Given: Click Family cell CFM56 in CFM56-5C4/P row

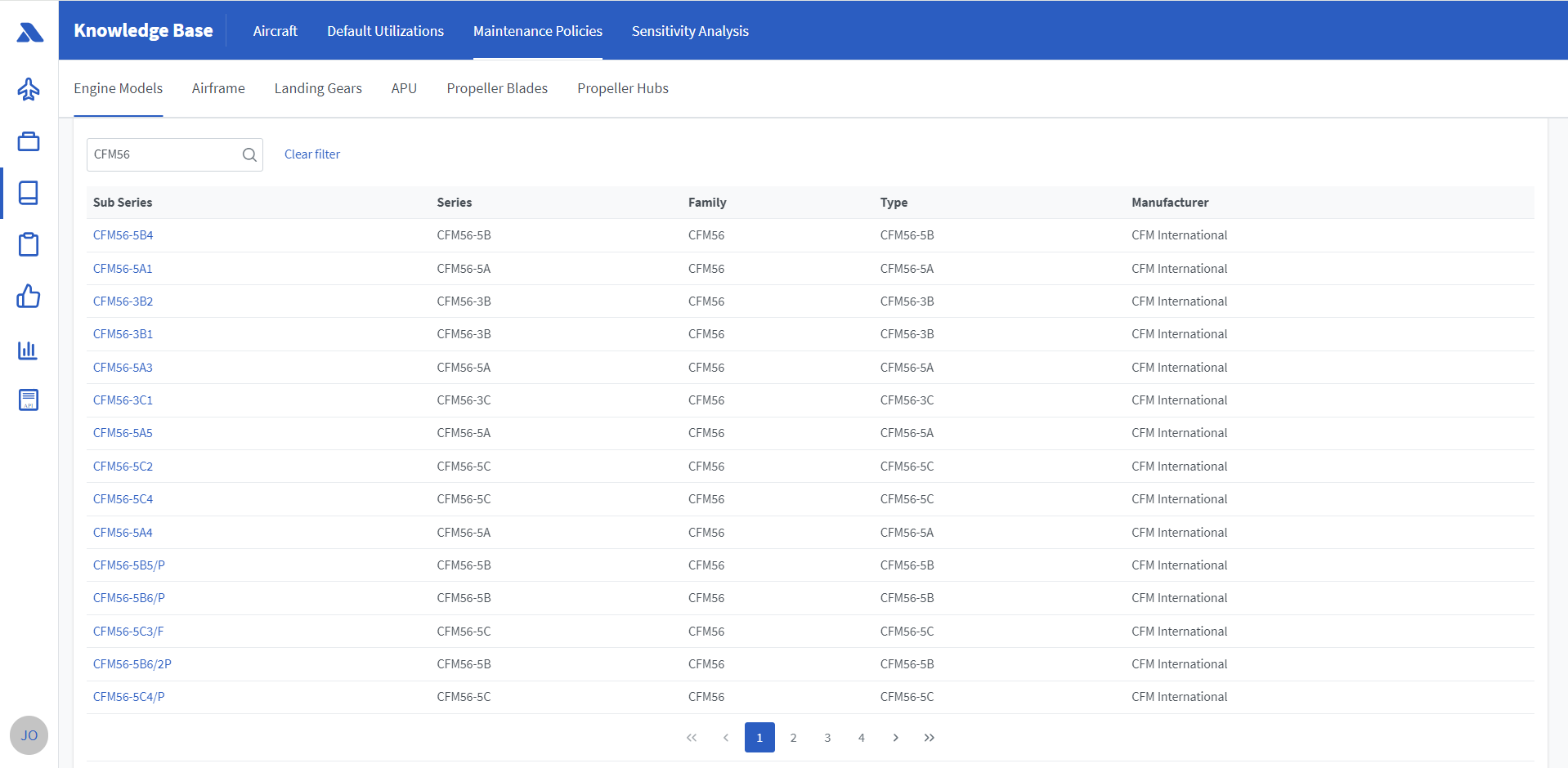Looking at the screenshot, I should (706, 697).
